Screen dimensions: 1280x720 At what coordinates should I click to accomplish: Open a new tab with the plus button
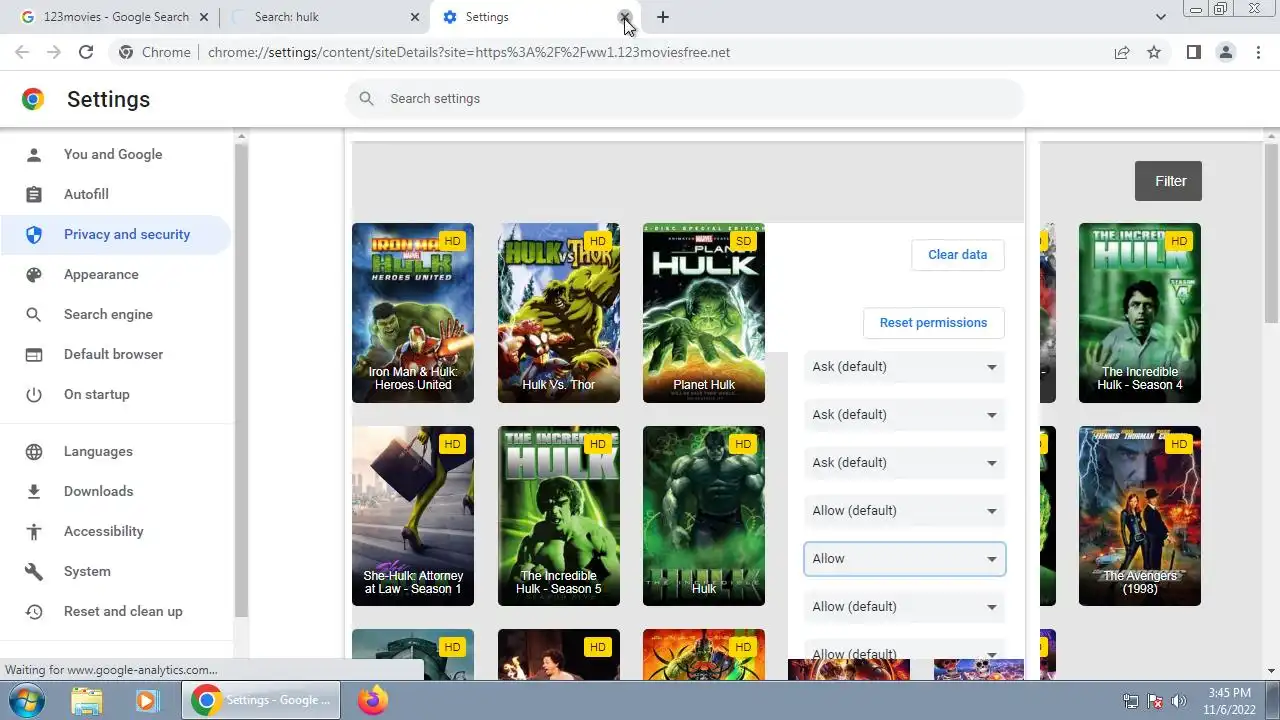[662, 17]
